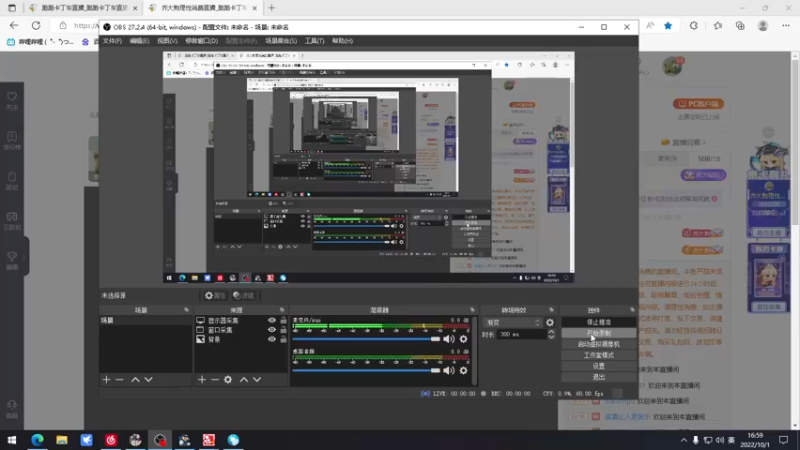Pop out the 控件 dock panel
The height and width of the screenshot is (450, 800).
point(632,310)
